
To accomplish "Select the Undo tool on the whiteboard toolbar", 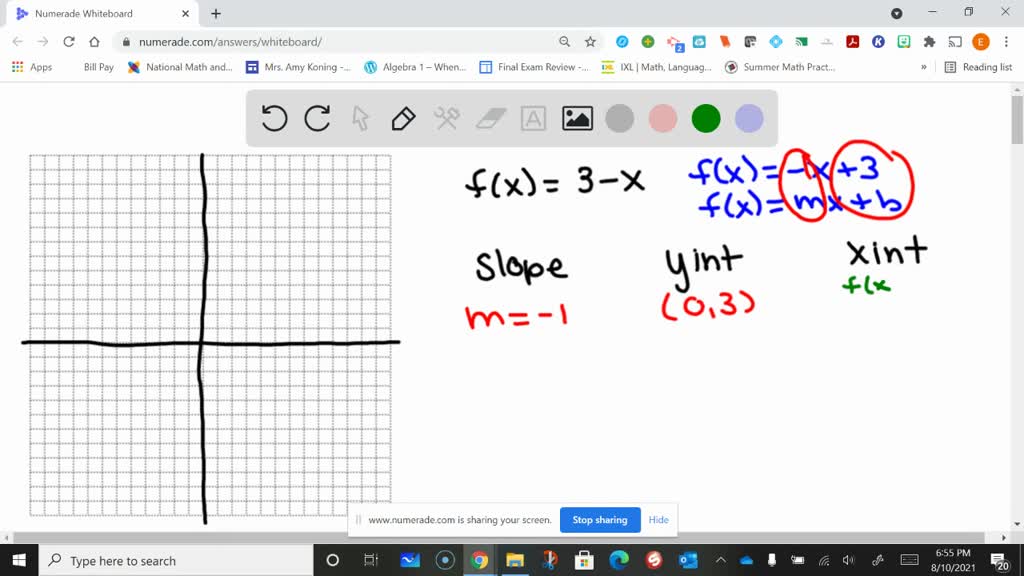I will pyautogui.click(x=273, y=118).
